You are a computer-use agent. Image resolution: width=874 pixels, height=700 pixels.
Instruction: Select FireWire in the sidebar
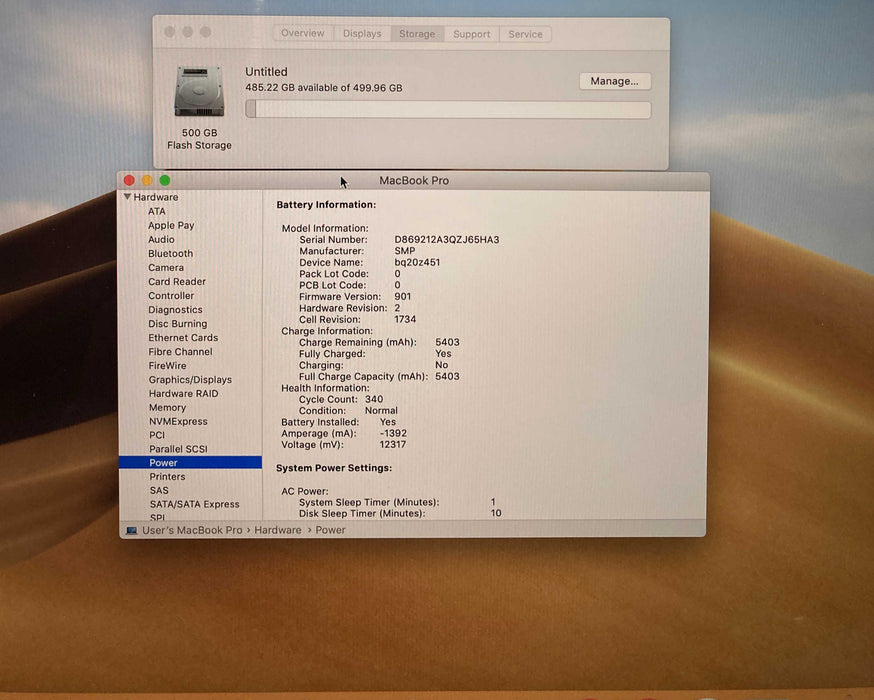[x=167, y=366]
